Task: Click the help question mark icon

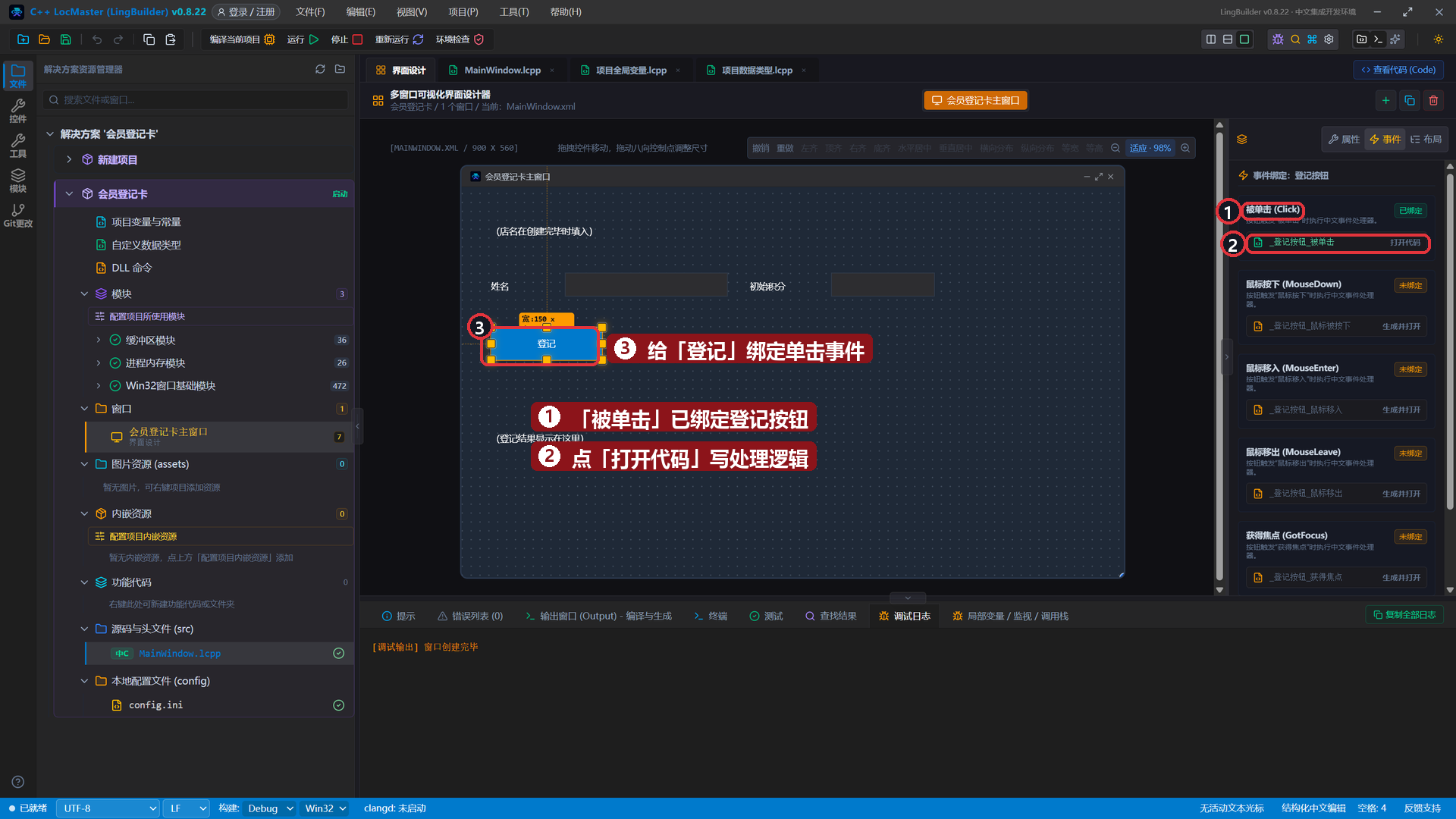Action: pyautogui.click(x=18, y=782)
